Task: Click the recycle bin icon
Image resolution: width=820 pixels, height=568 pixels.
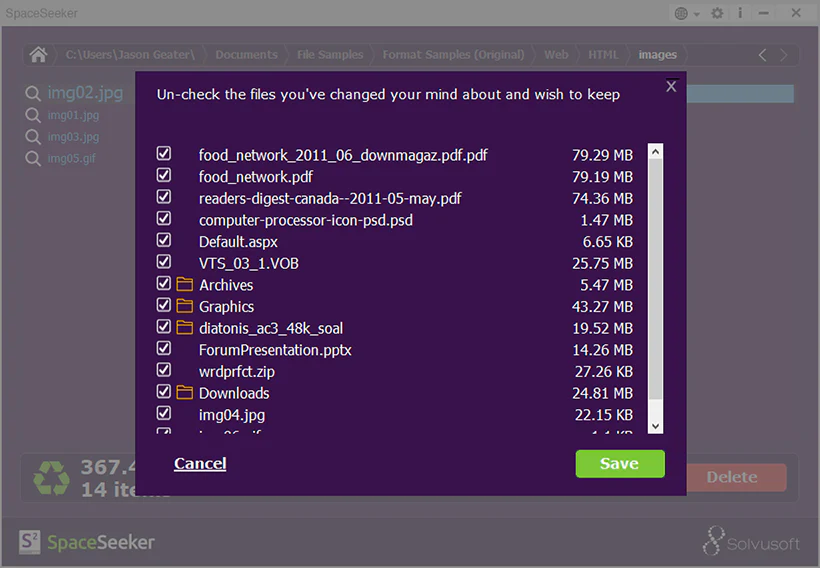Action: (51, 478)
